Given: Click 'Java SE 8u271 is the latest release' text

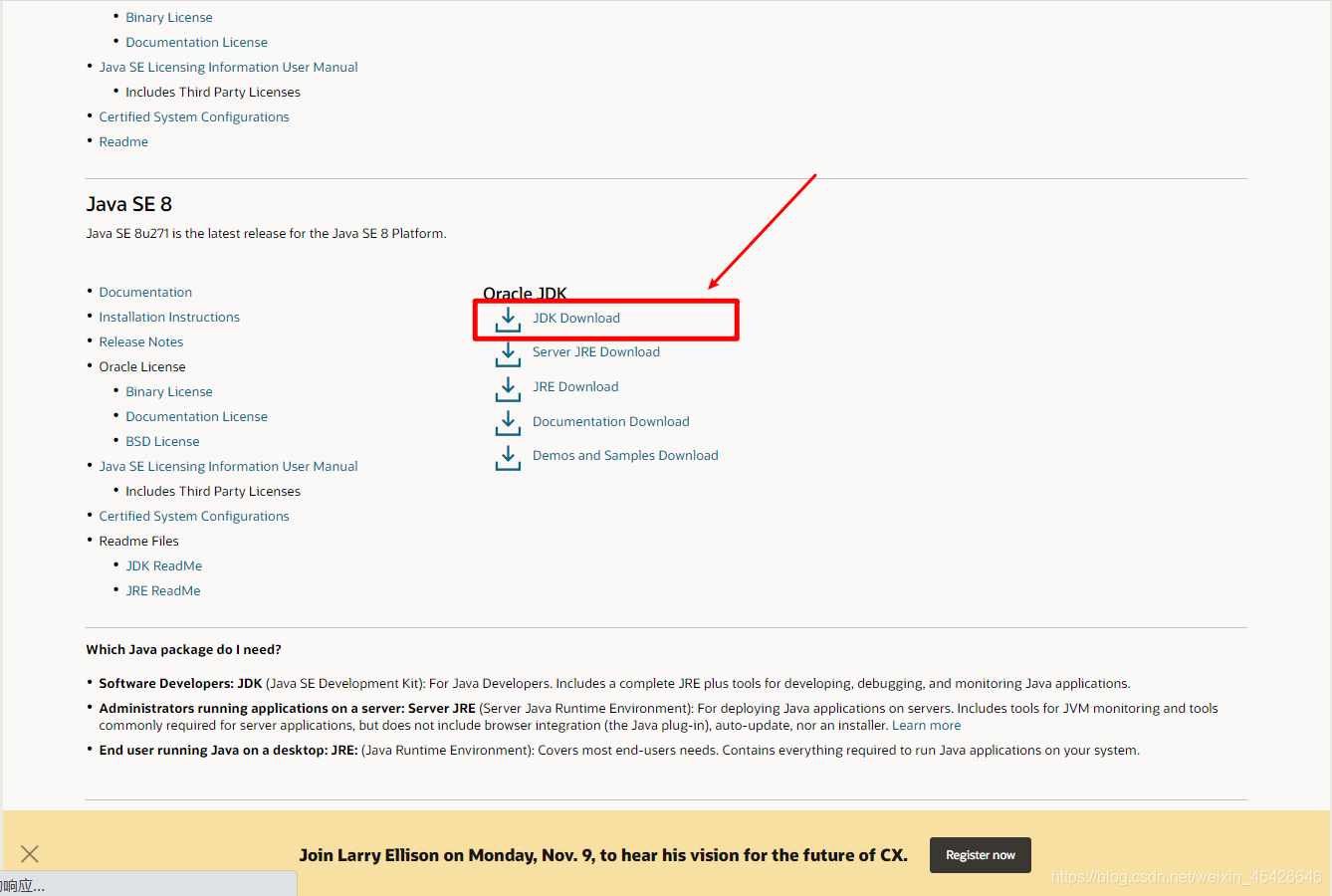Looking at the screenshot, I should click(x=266, y=234).
